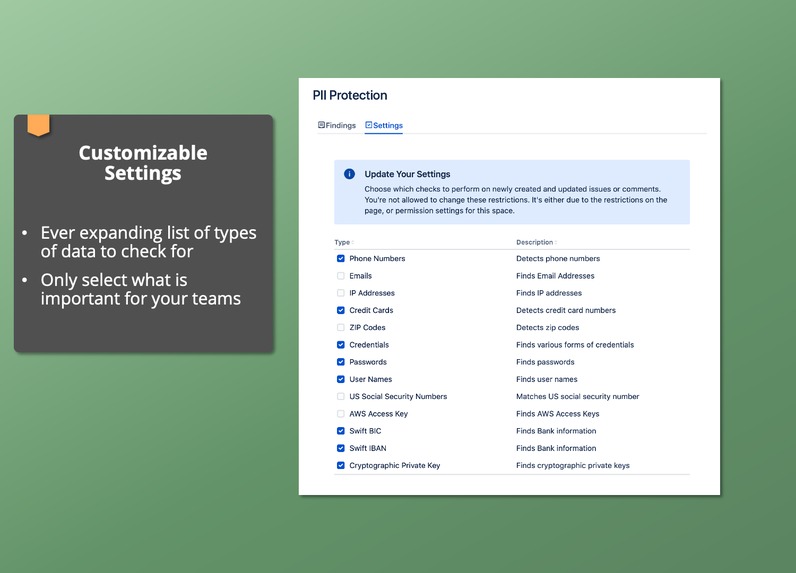Click the info icon in Update Your Settings
796x573 pixels.
tap(349, 174)
